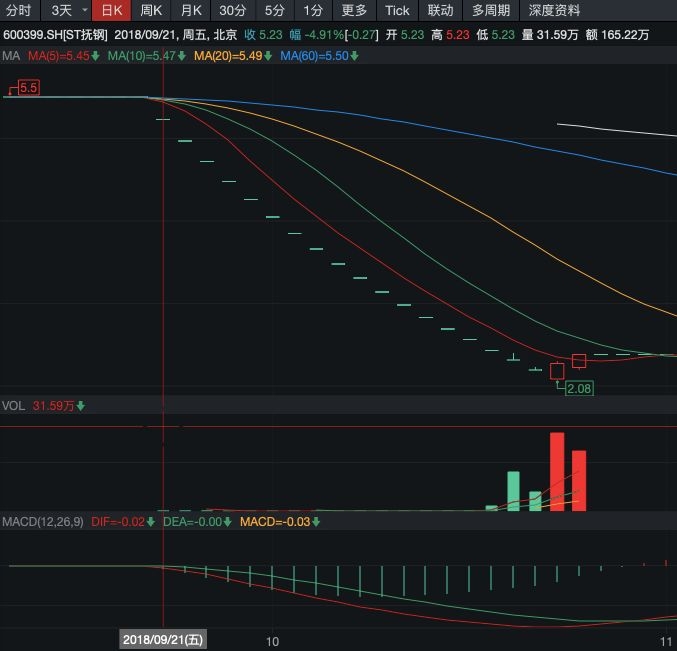677x651 pixels.
Task: Click the 2.08 low price marker
Action: [x=579, y=388]
